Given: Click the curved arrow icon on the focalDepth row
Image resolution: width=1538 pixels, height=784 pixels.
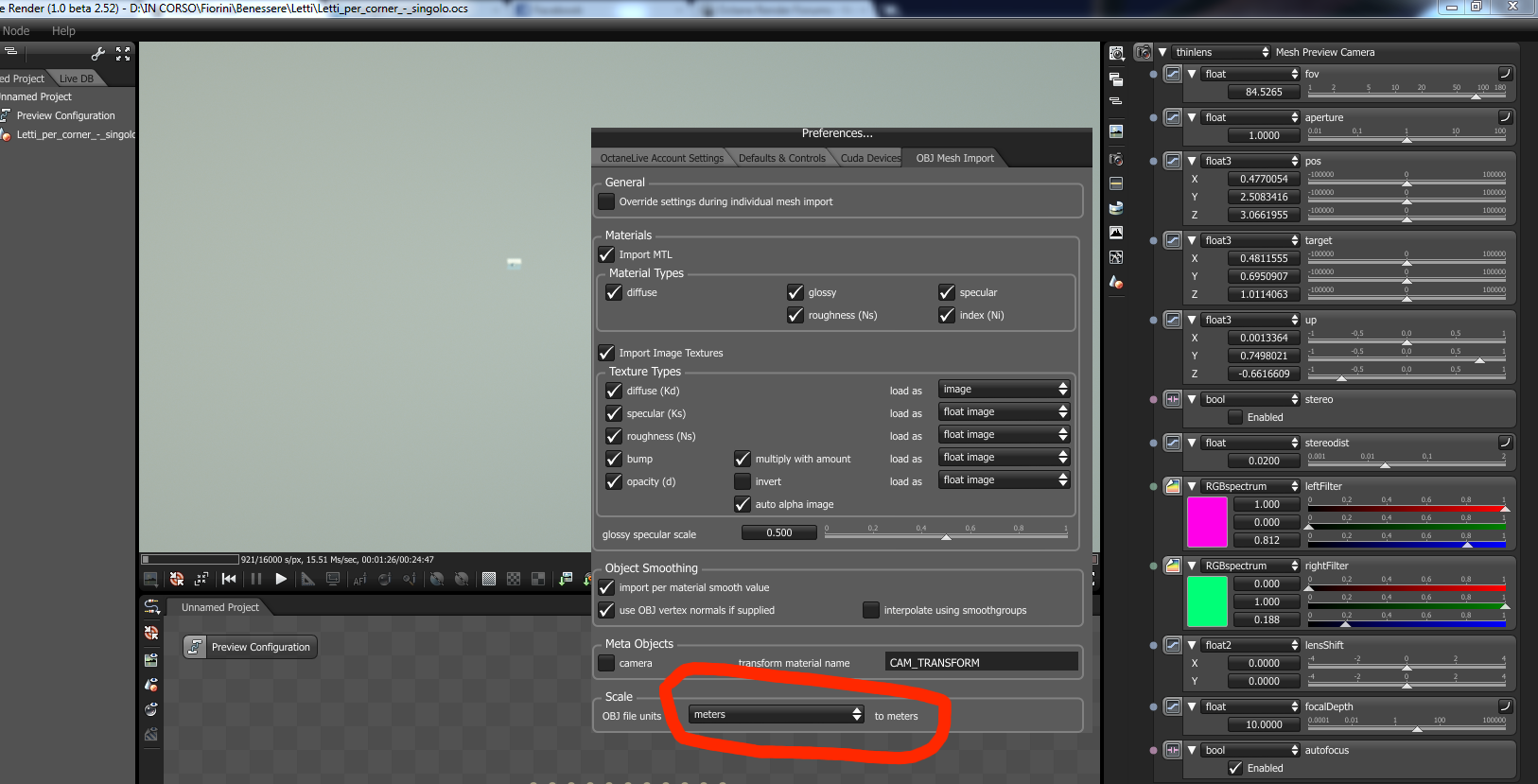Looking at the screenshot, I should click(1505, 706).
